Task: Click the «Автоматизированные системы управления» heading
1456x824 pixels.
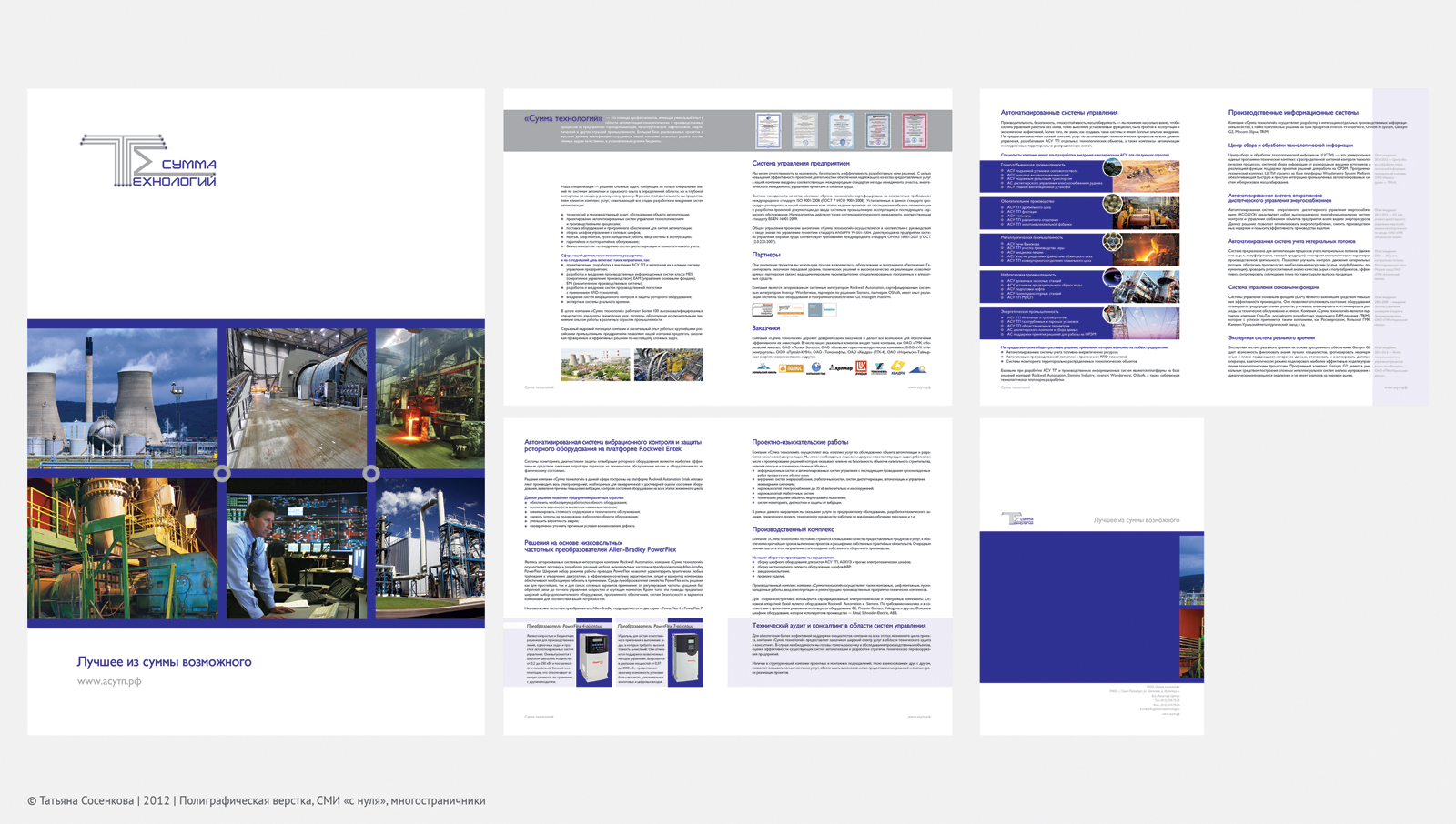Action: [1059, 113]
